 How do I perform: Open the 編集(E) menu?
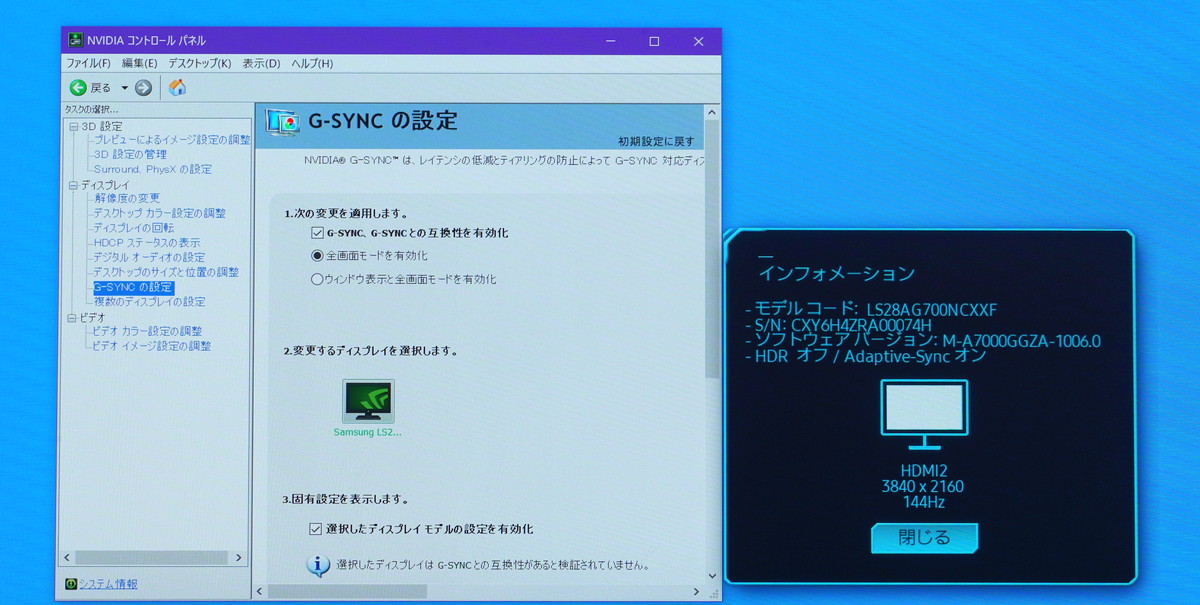coord(139,64)
